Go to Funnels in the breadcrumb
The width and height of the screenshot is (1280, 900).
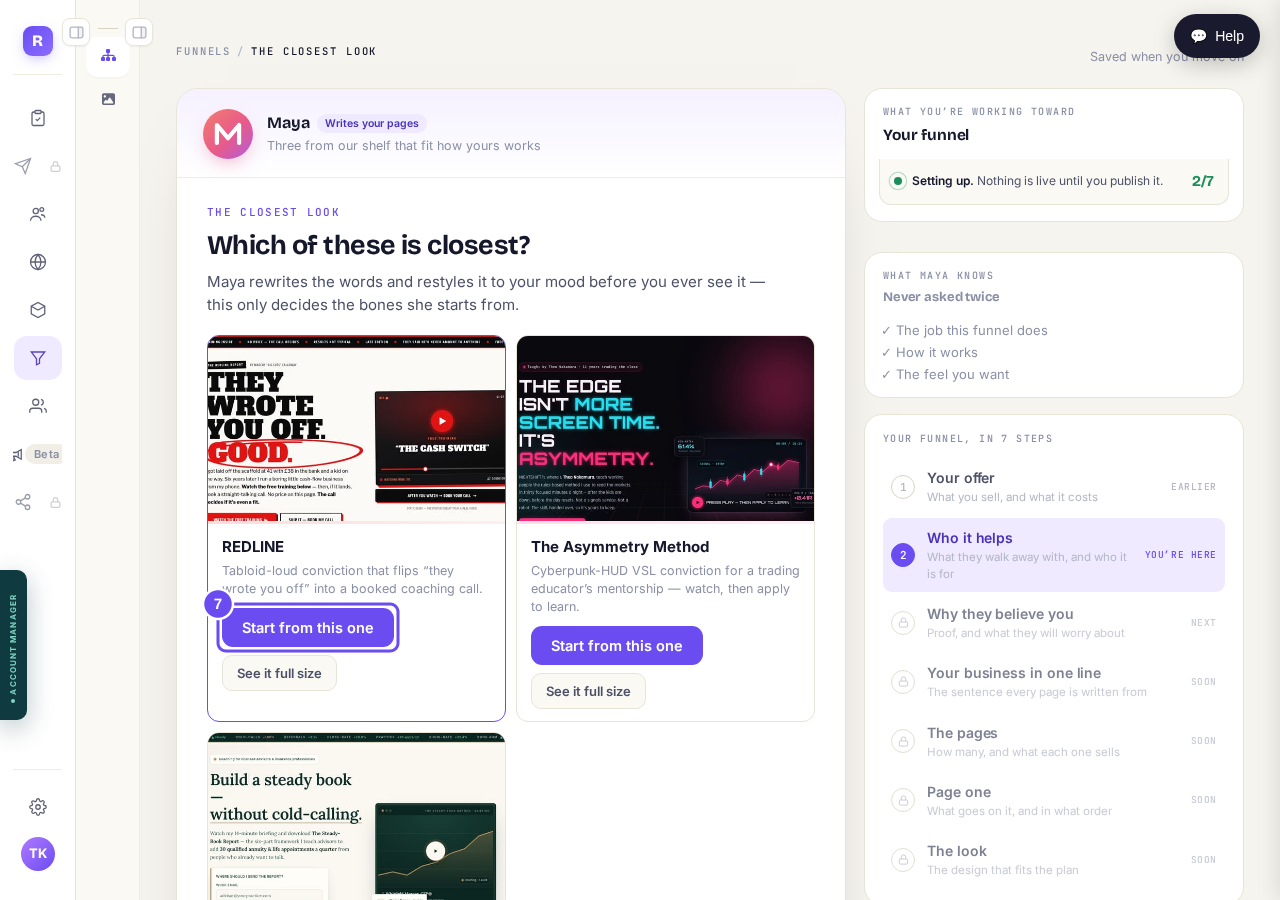pos(203,52)
